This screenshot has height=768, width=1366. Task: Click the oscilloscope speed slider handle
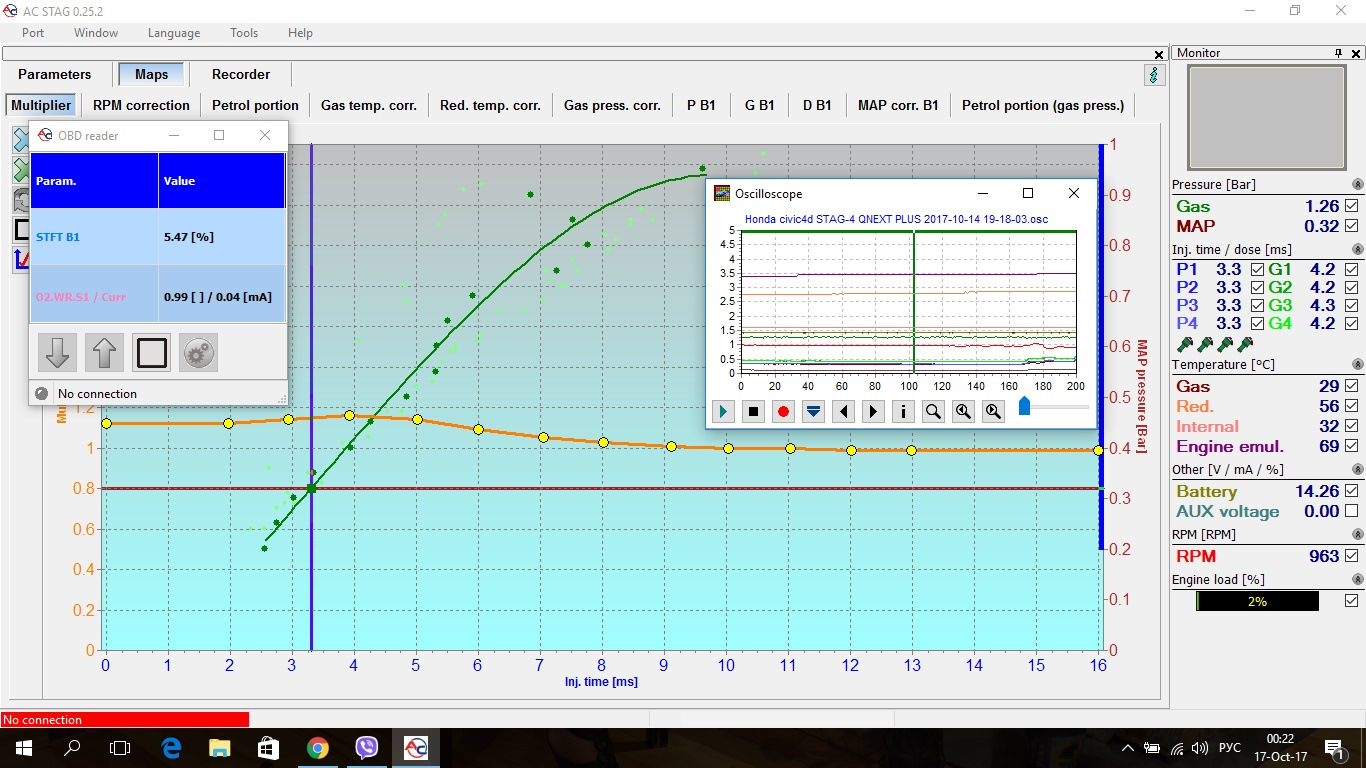click(x=1024, y=406)
